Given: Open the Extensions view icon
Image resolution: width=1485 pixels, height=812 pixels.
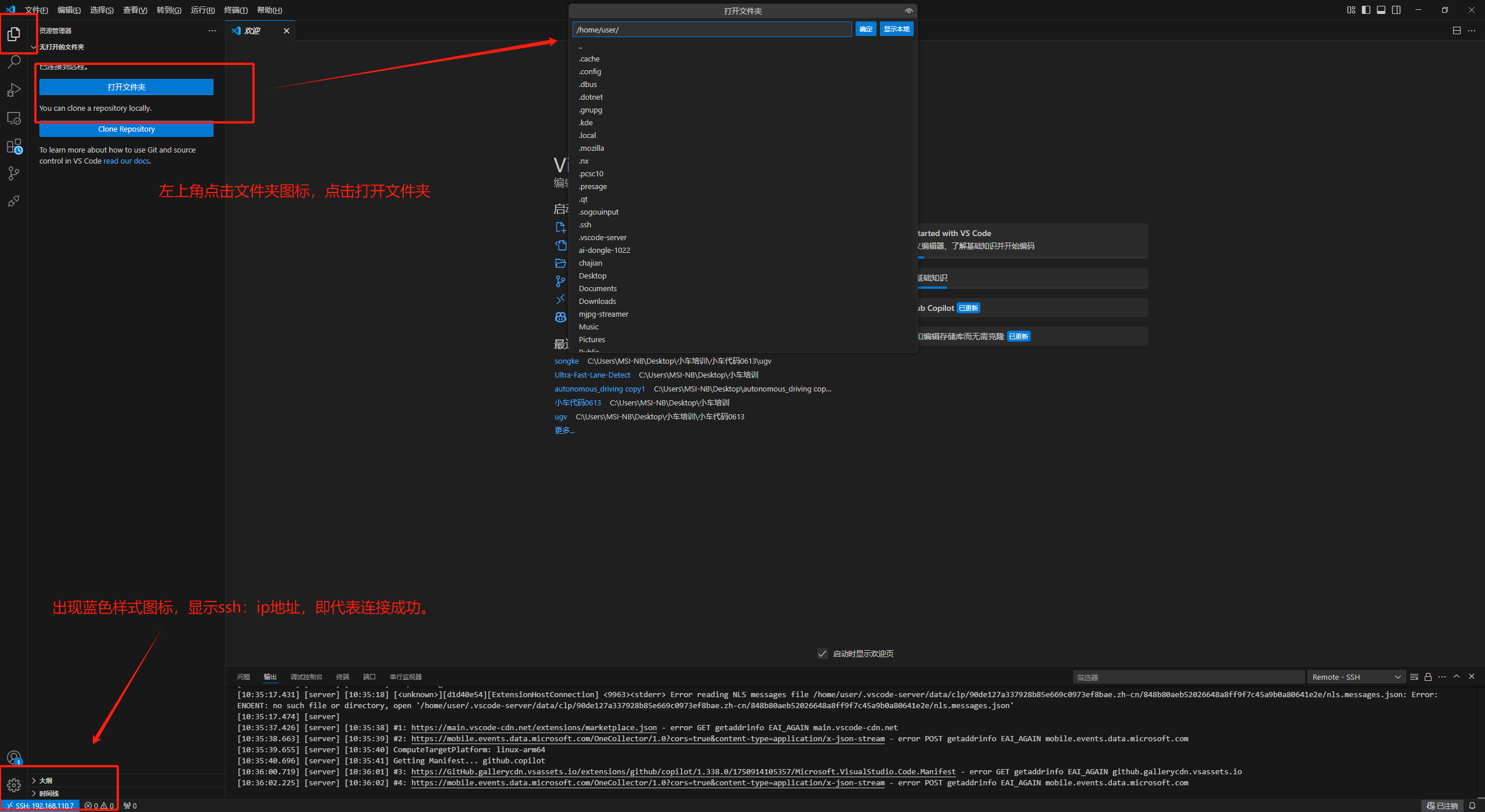Looking at the screenshot, I should coord(14,146).
